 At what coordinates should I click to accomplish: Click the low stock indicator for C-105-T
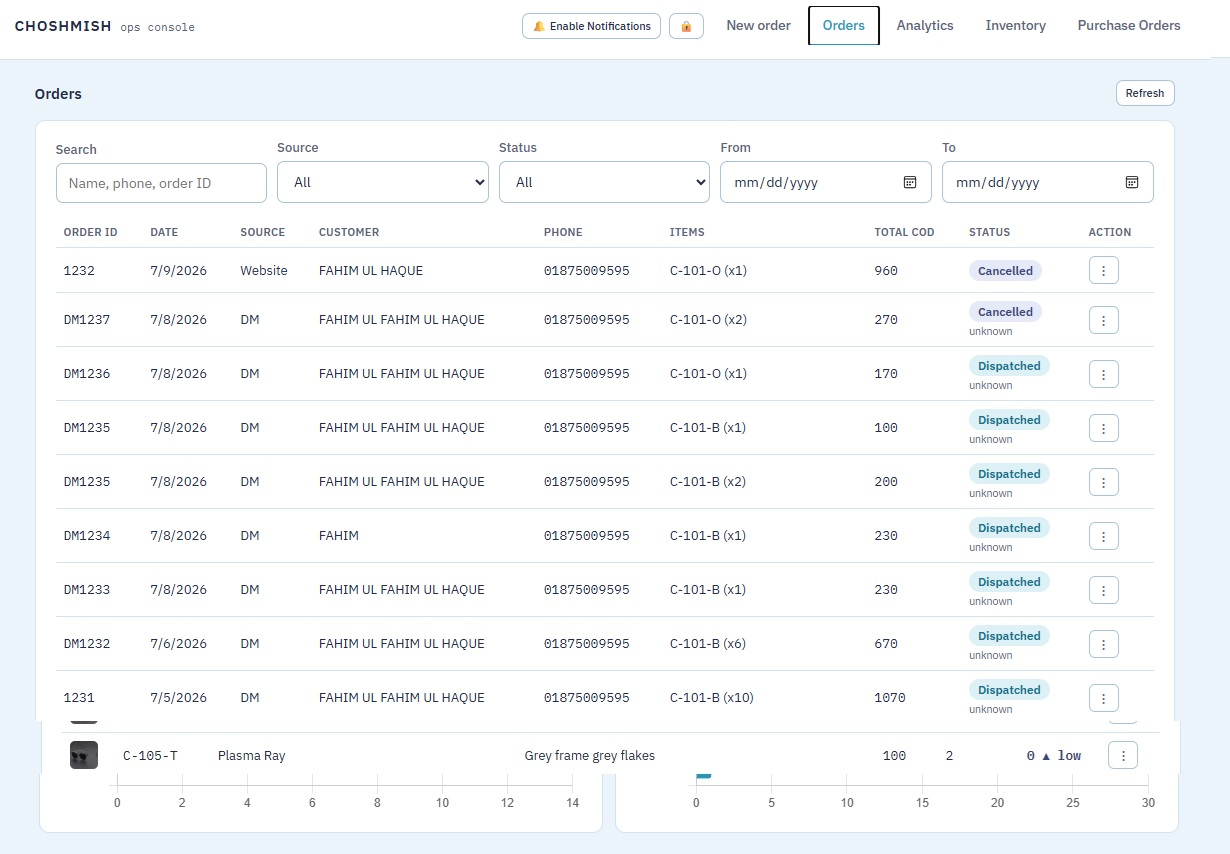point(1054,755)
